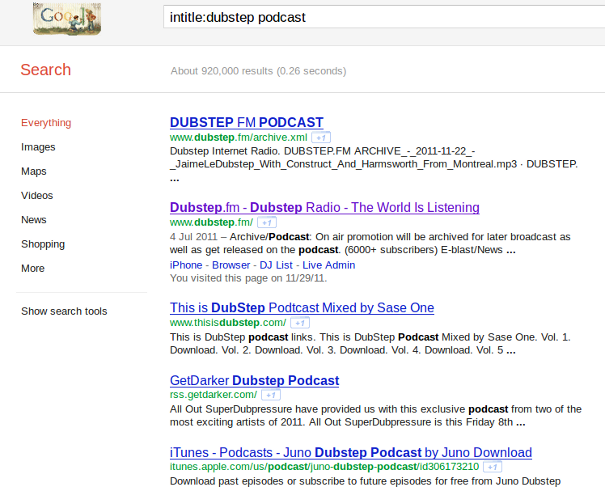The image size is (605, 487).
Task: Switch to Maps results
Action: (x=34, y=171)
